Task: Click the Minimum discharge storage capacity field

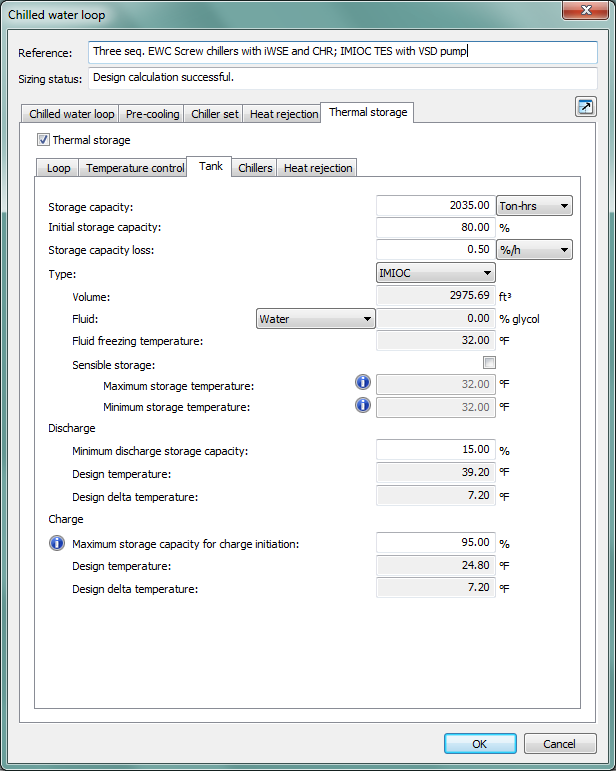Action: coord(435,450)
